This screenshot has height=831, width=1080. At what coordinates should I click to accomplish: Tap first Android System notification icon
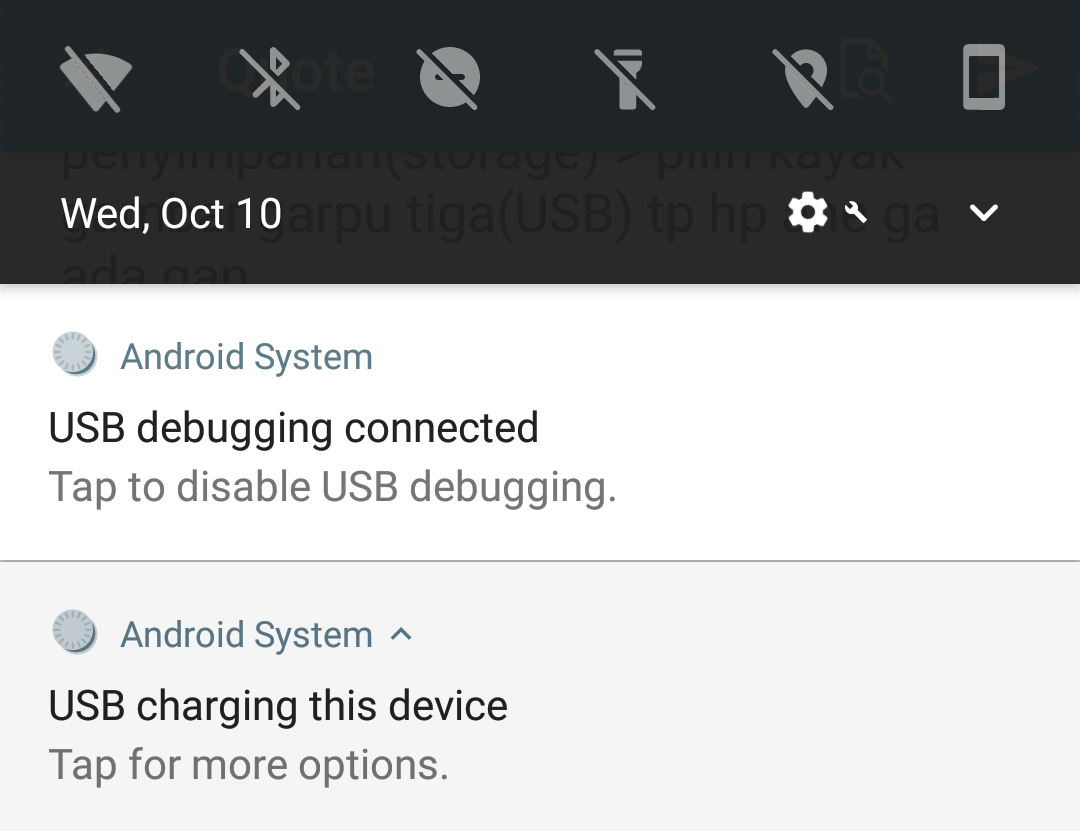point(75,354)
